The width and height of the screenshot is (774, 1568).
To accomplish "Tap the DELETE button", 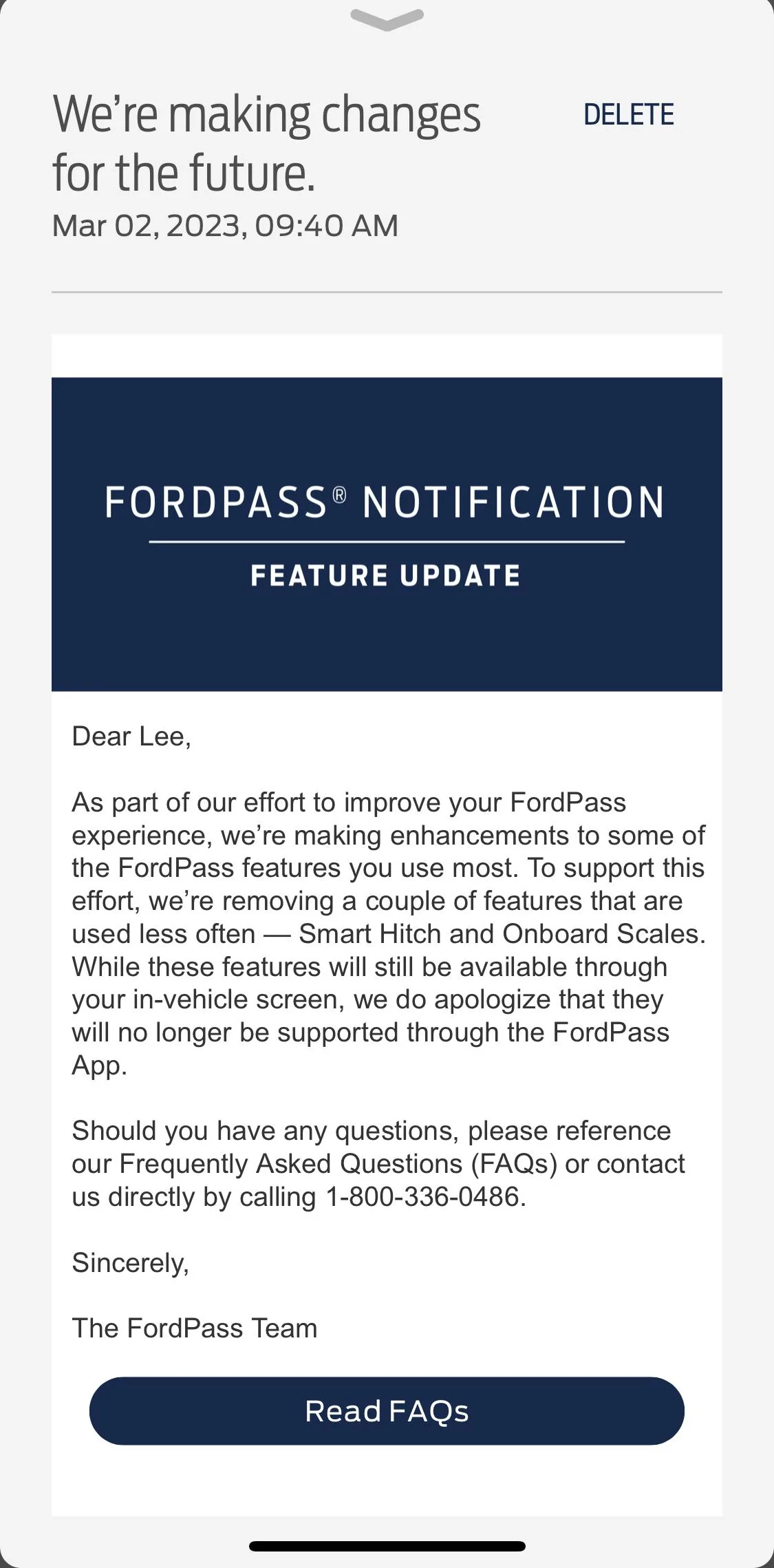I will tap(628, 115).
